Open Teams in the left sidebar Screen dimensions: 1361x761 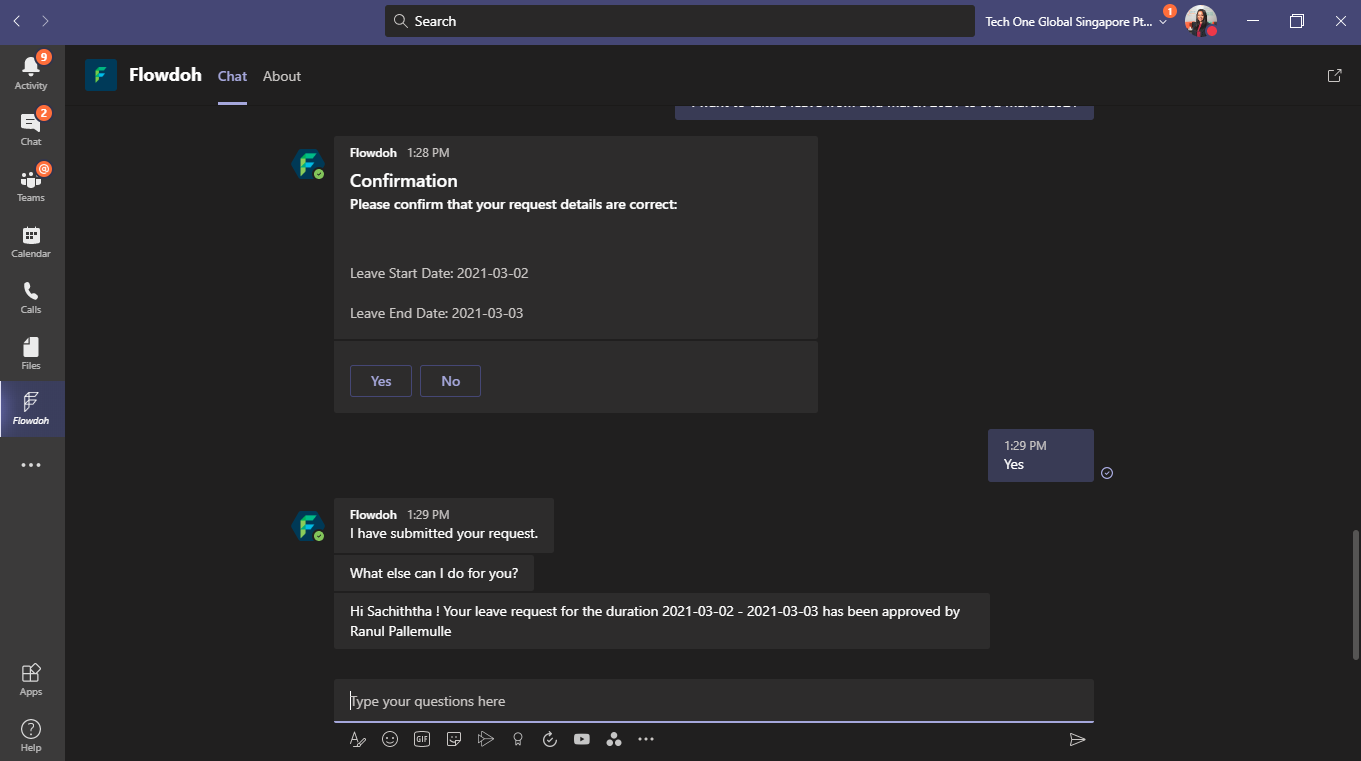[31, 183]
